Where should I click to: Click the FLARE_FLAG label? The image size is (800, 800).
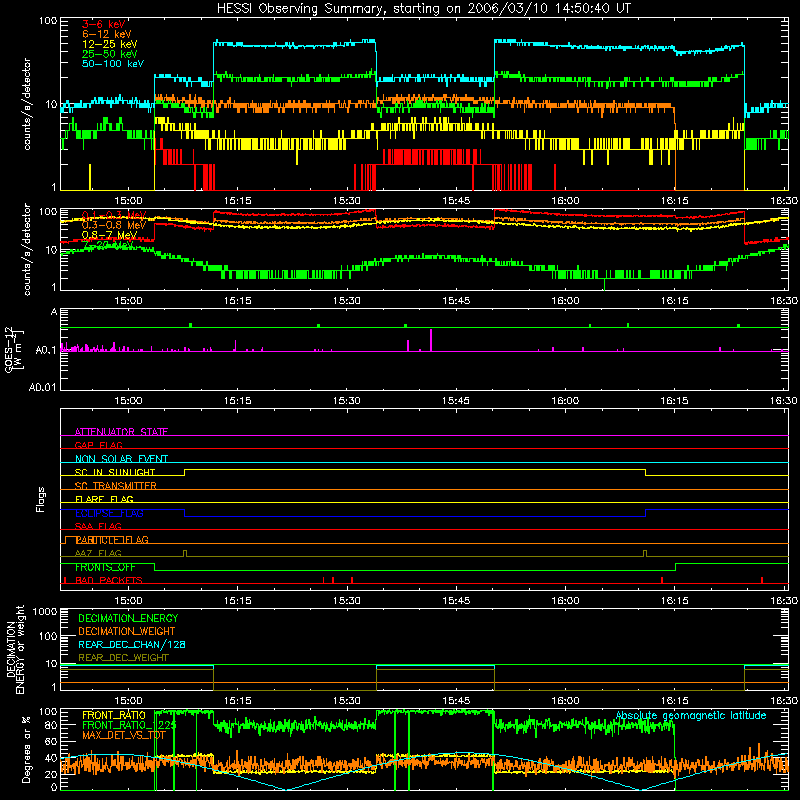click(104, 499)
